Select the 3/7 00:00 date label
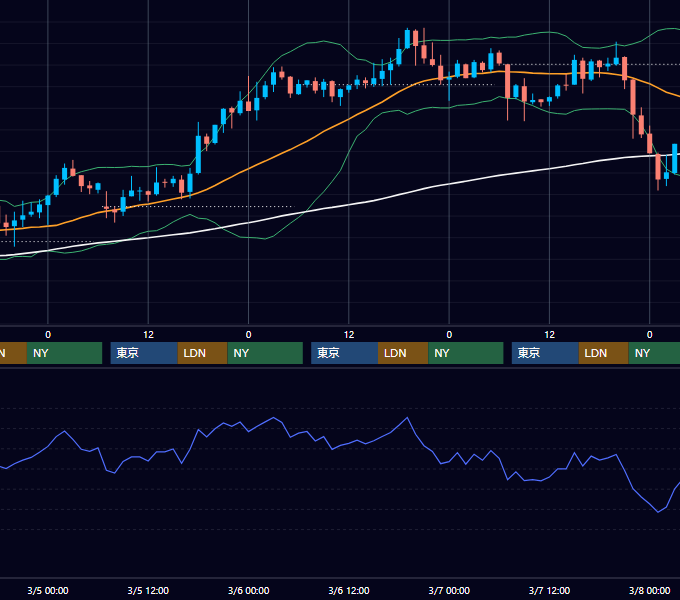Screen dimensions: 680x600 coord(449,590)
